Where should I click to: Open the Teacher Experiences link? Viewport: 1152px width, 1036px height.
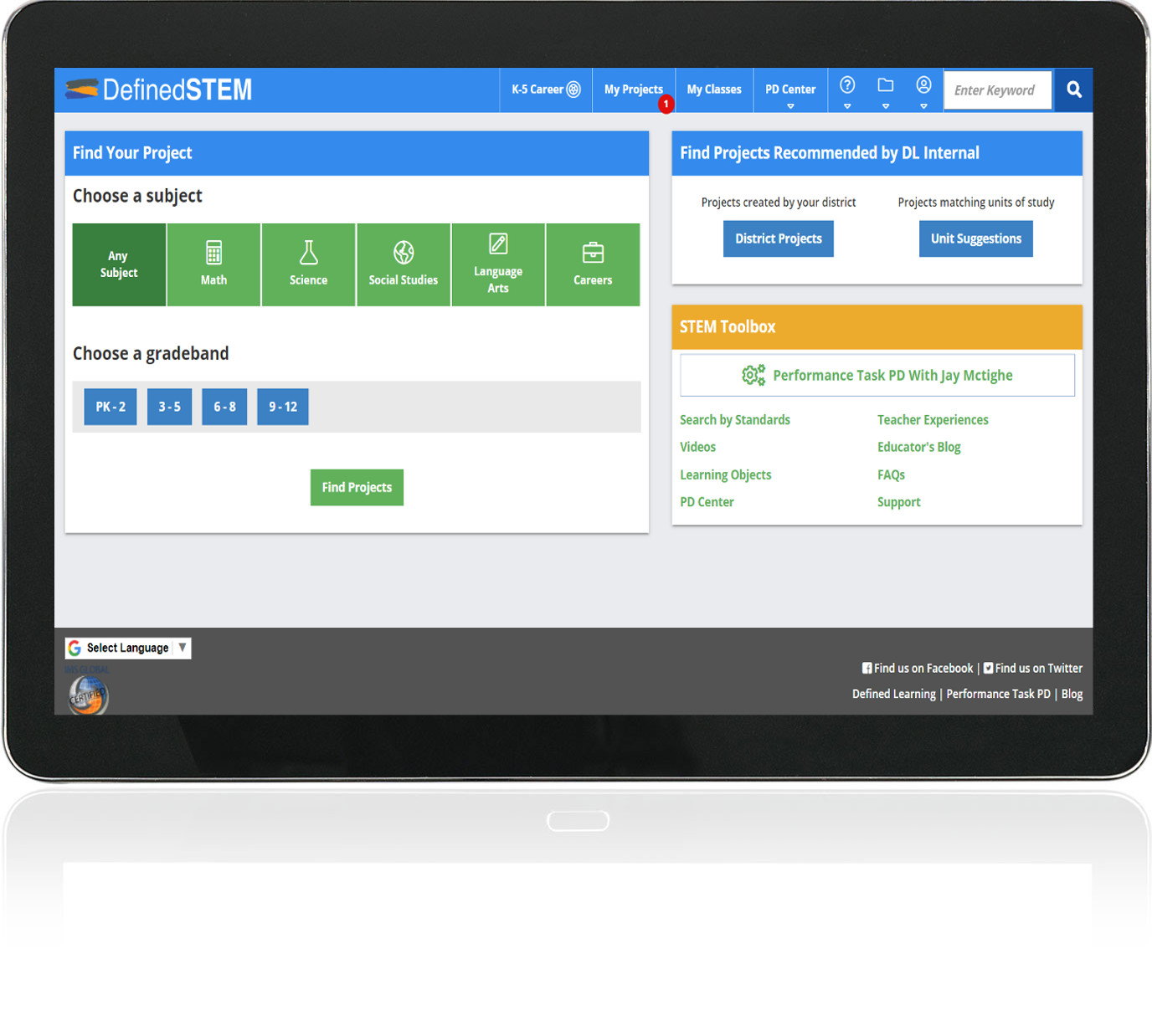tap(933, 420)
